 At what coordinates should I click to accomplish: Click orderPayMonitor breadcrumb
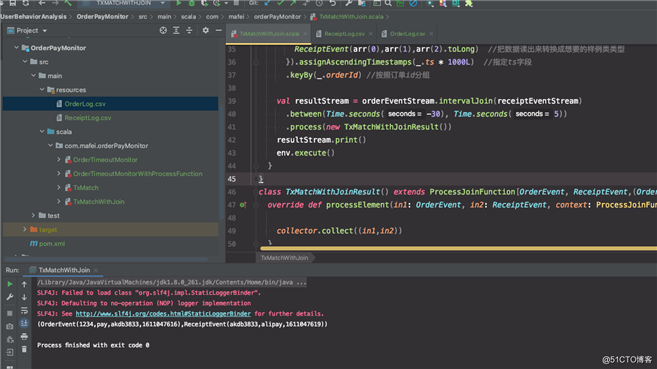[277, 17]
